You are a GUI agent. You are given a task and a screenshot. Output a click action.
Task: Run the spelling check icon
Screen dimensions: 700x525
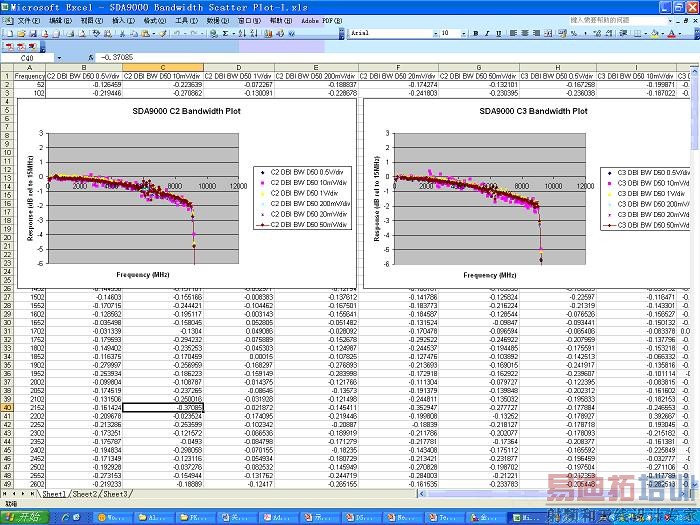pos(96,33)
